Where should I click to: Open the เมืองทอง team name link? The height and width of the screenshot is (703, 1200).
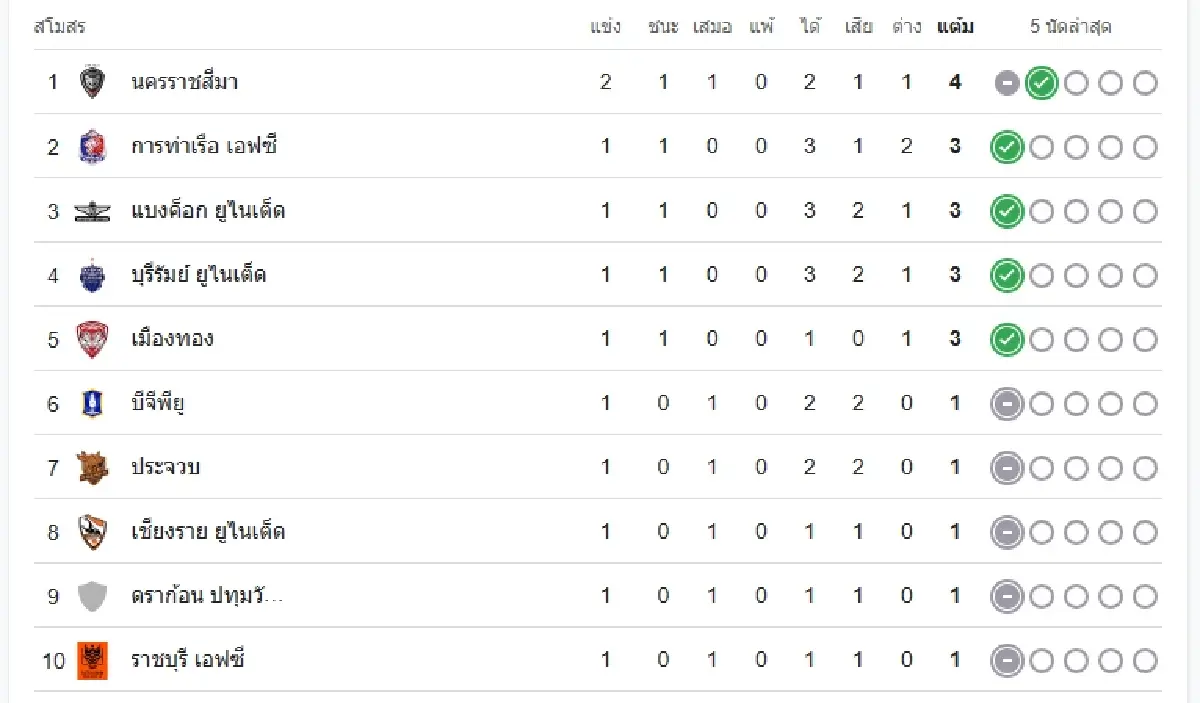pyautogui.click(x=172, y=339)
